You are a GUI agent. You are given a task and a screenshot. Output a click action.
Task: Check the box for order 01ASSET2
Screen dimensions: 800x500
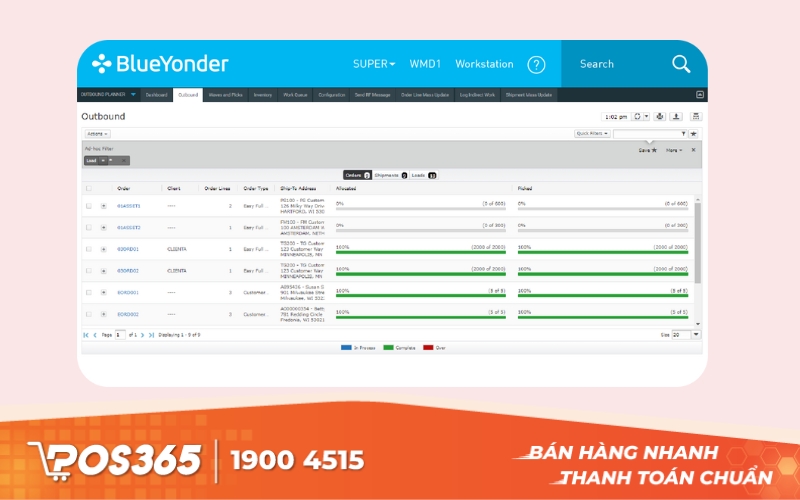(x=89, y=228)
